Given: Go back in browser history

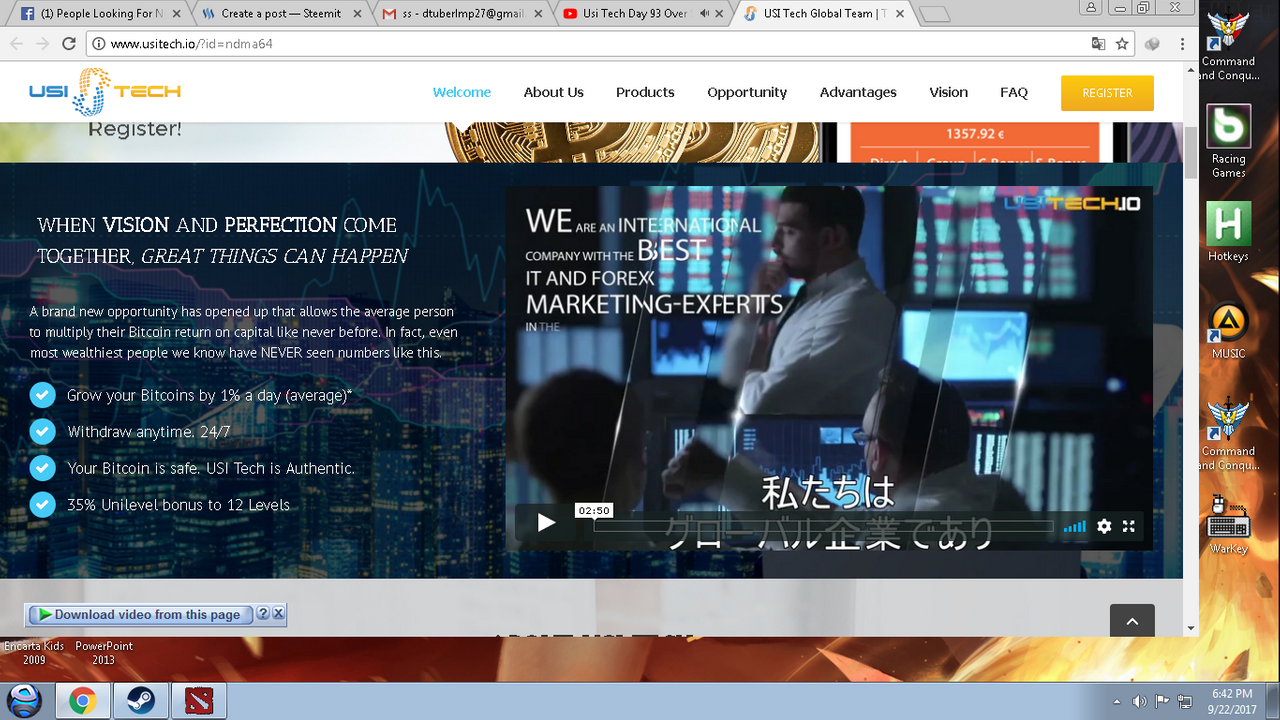Looking at the screenshot, I should click(x=16, y=44).
